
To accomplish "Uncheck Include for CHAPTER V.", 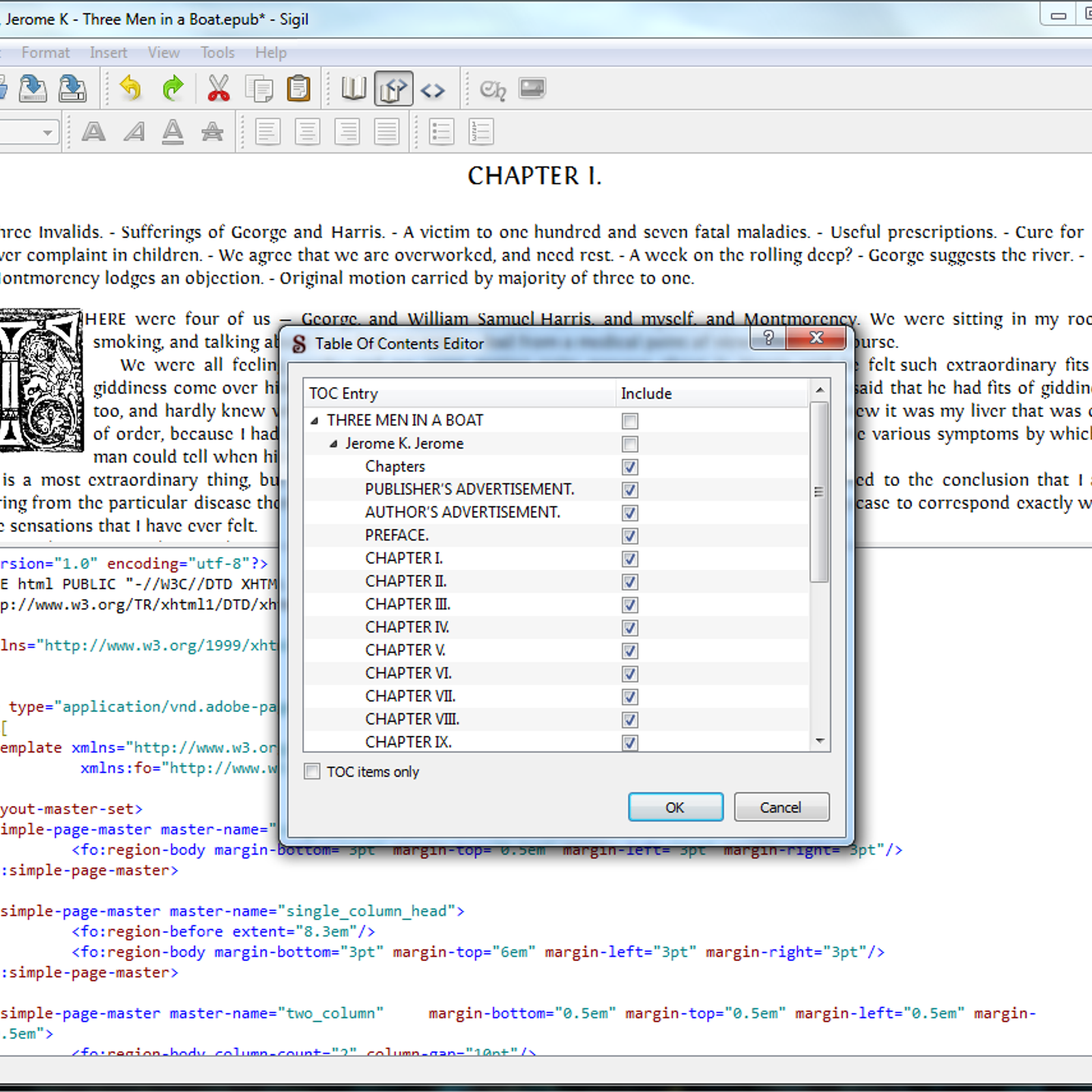I will 630,650.
